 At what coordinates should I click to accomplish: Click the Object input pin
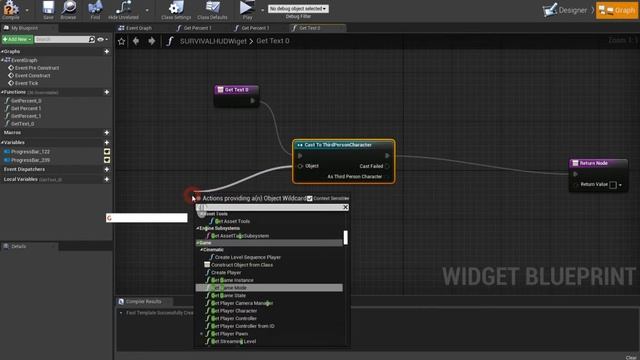(300, 166)
